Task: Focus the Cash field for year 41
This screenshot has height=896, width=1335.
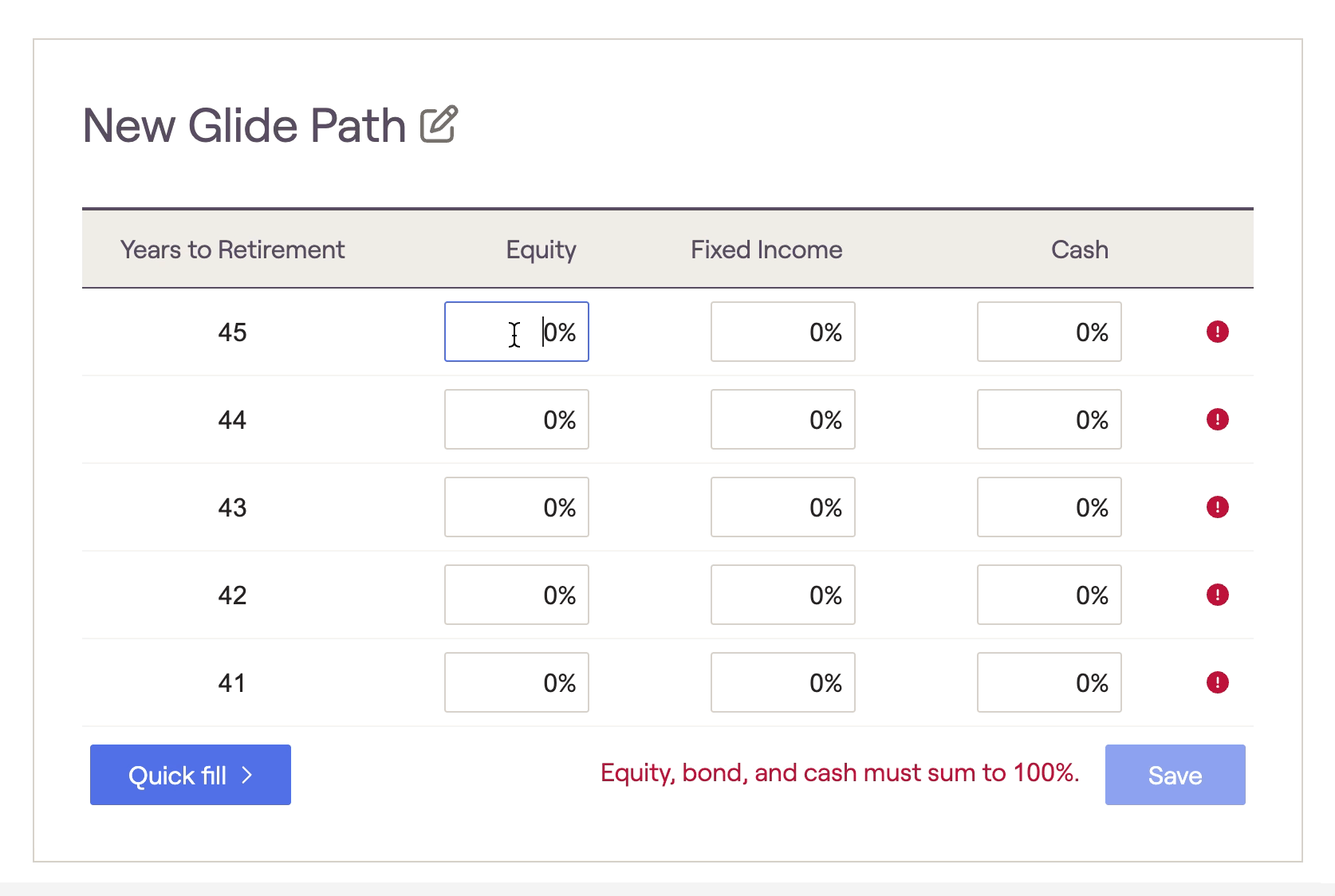Action: coord(1049,682)
